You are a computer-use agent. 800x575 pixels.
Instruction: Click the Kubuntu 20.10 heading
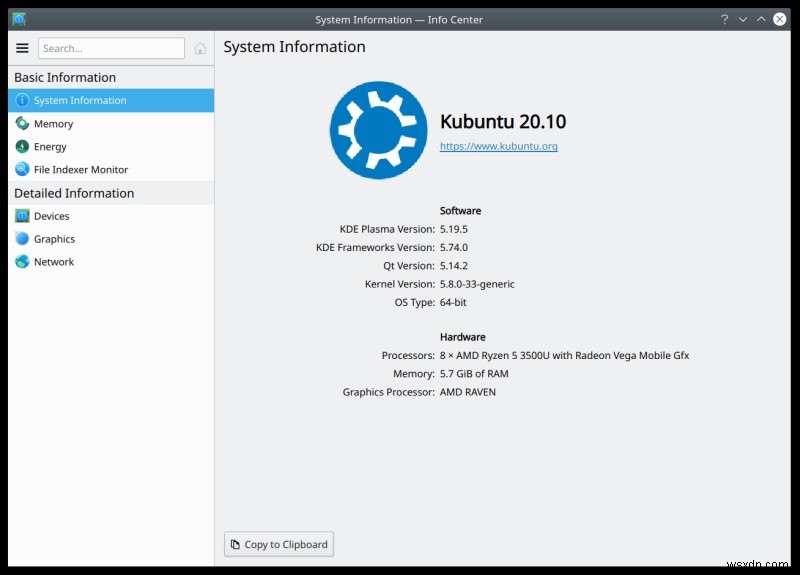coord(503,121)
